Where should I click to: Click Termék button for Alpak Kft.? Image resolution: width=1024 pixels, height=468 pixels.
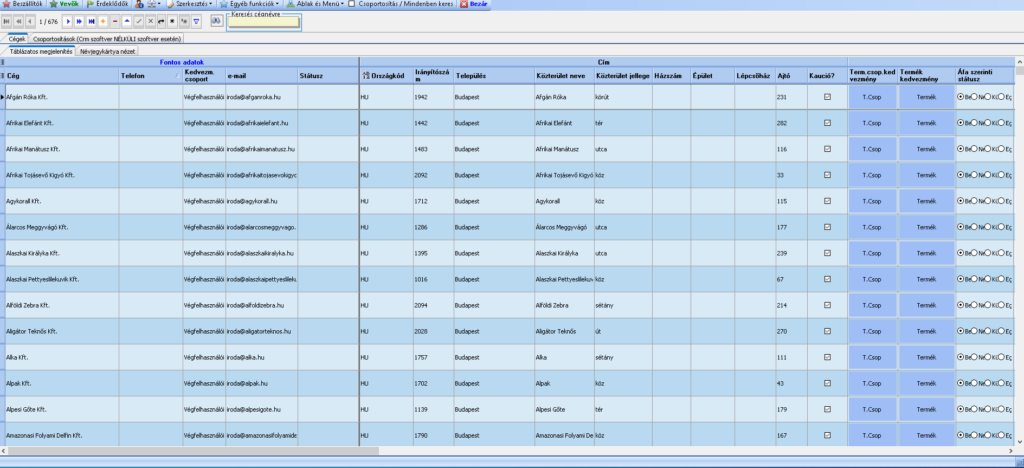927,384
